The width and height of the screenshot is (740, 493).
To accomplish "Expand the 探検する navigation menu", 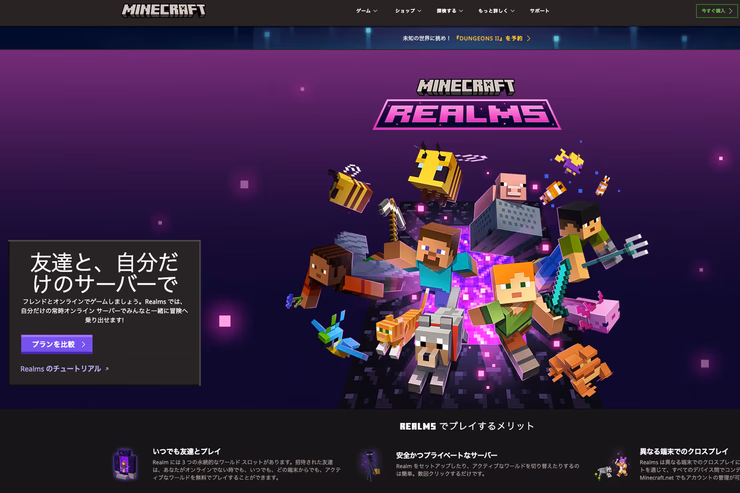I will tap(449, 11).
